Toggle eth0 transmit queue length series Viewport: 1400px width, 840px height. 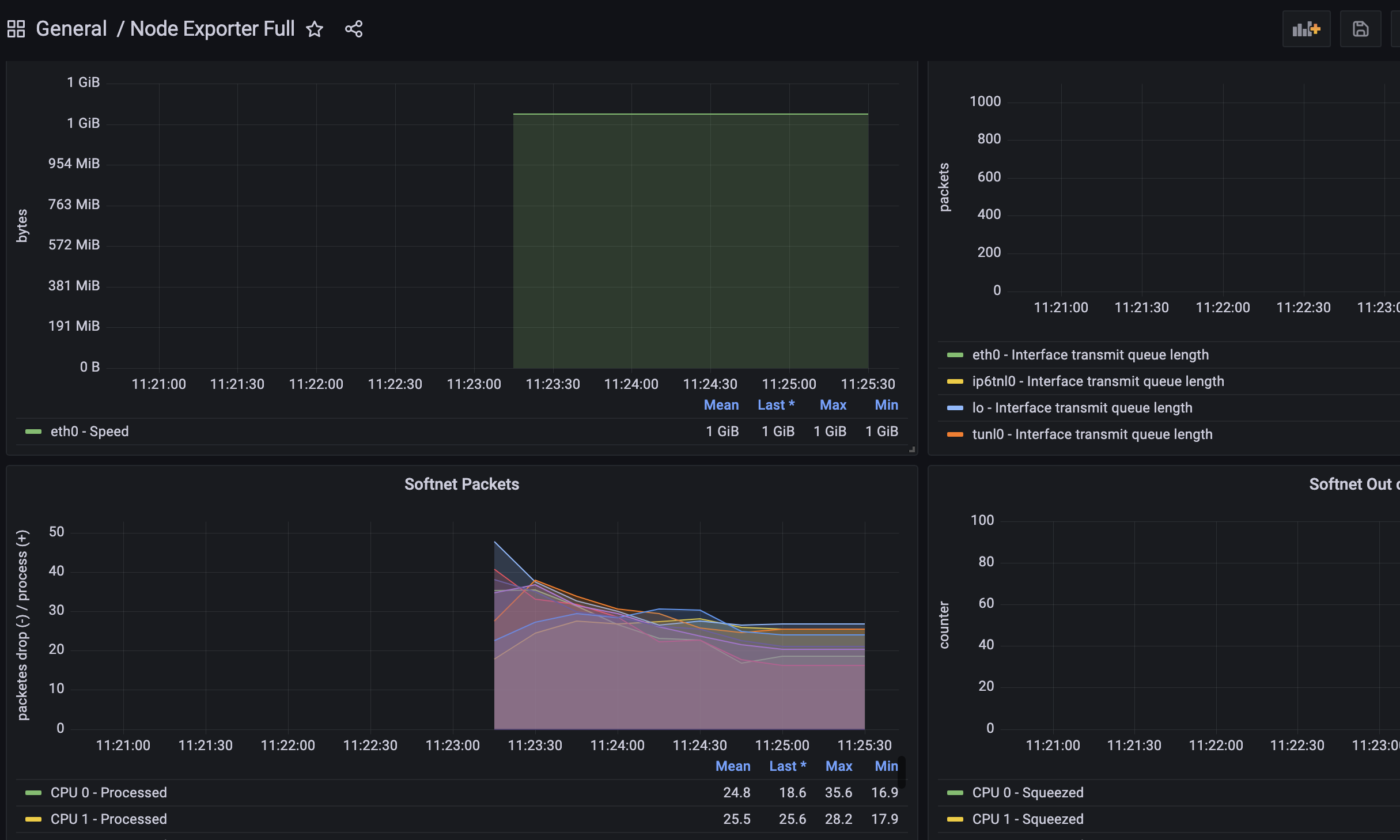(1090, 355)
